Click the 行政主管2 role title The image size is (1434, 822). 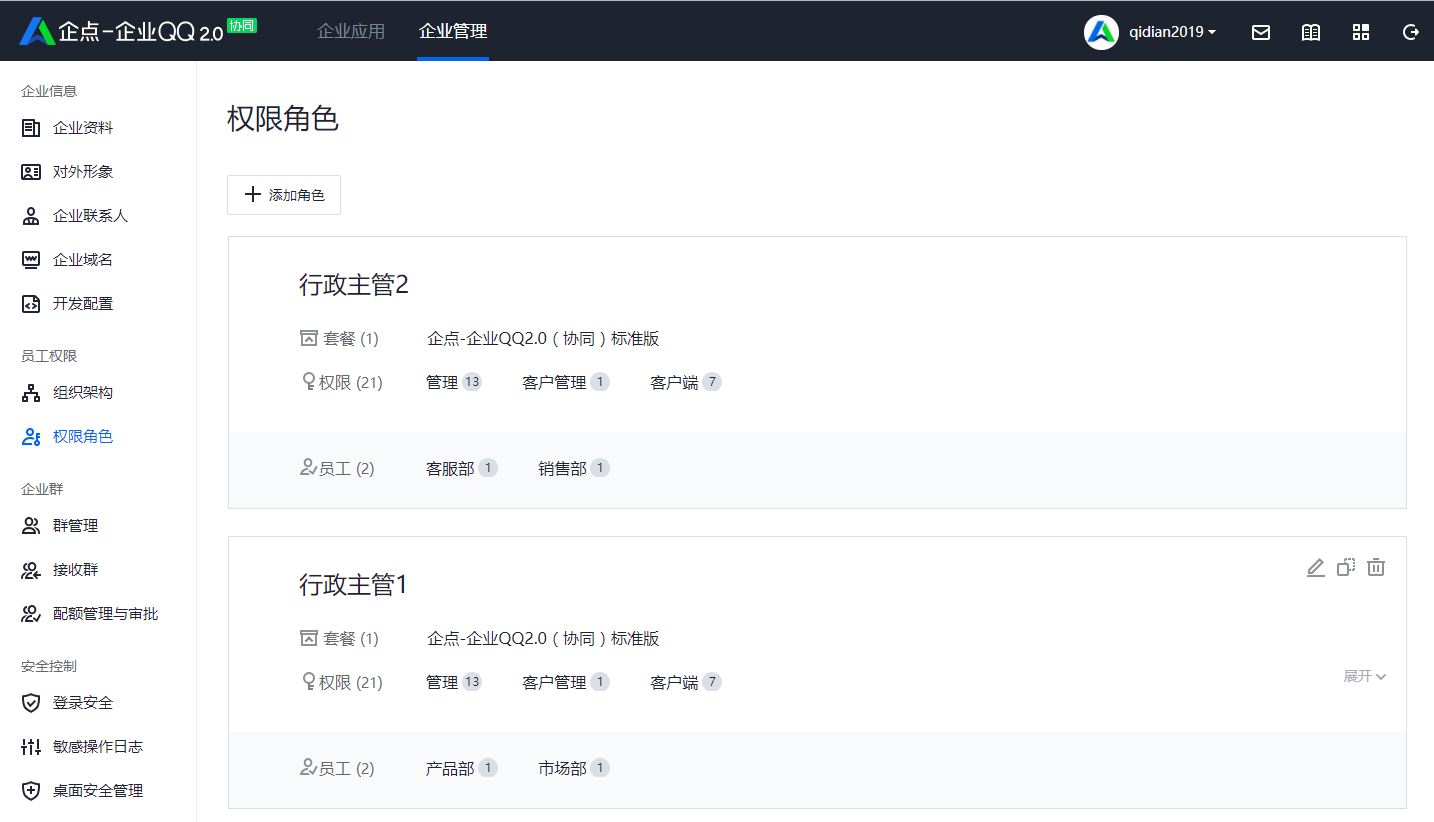click(354, 285)
